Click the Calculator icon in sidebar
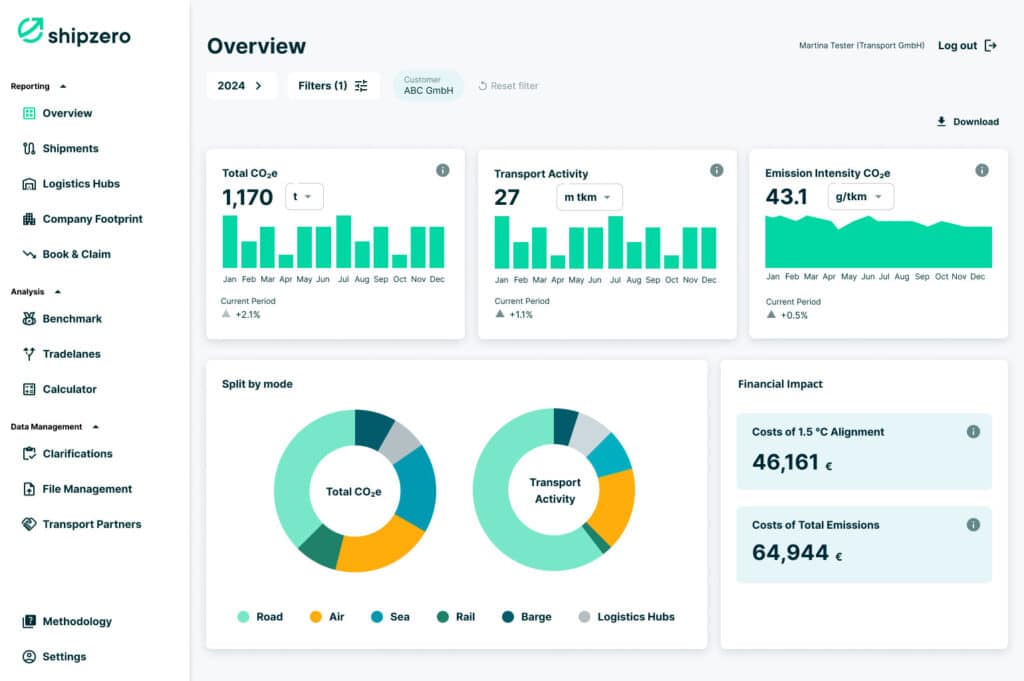 tap(29, 389)
